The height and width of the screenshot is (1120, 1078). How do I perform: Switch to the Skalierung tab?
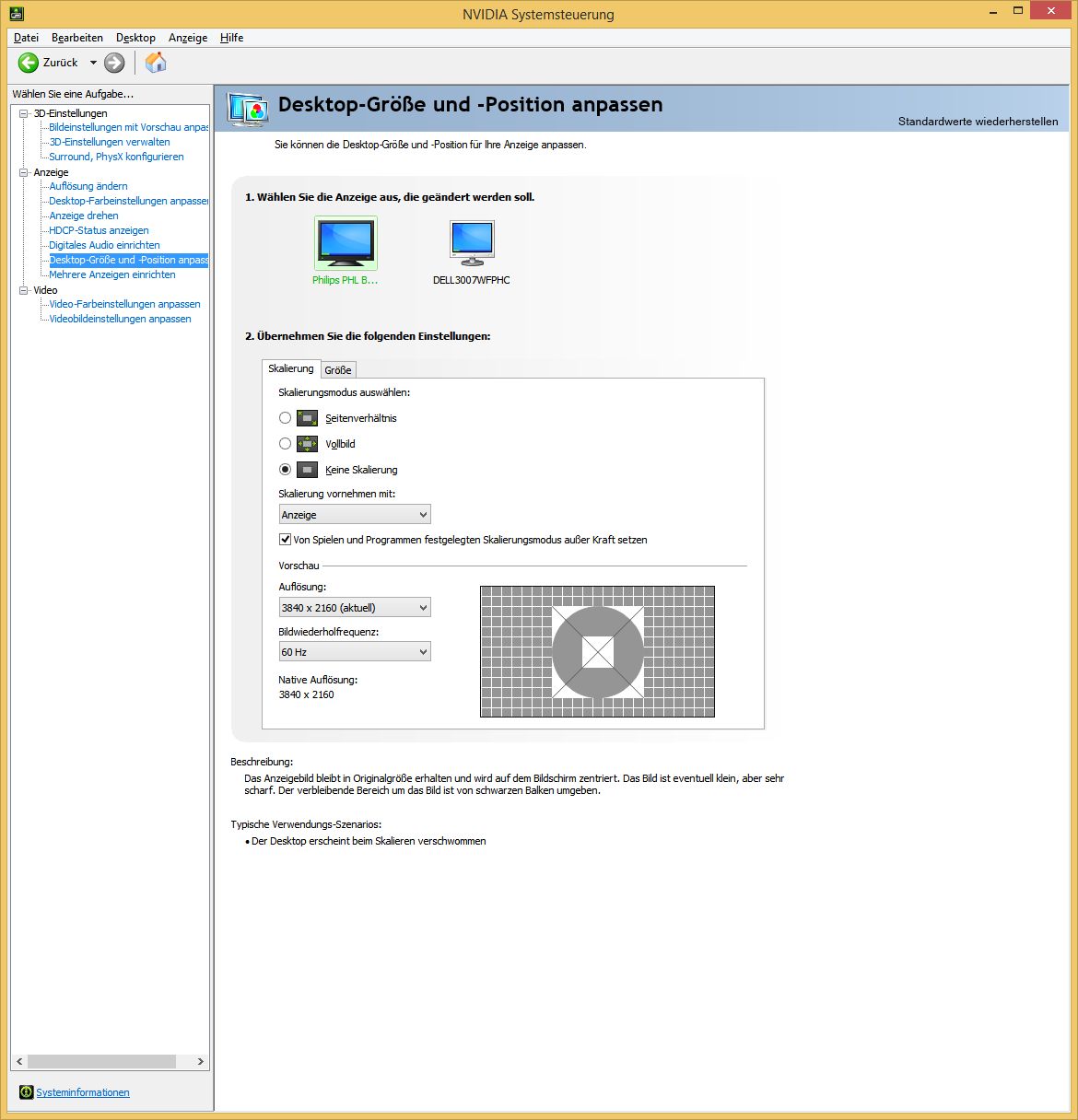point(291,368)
